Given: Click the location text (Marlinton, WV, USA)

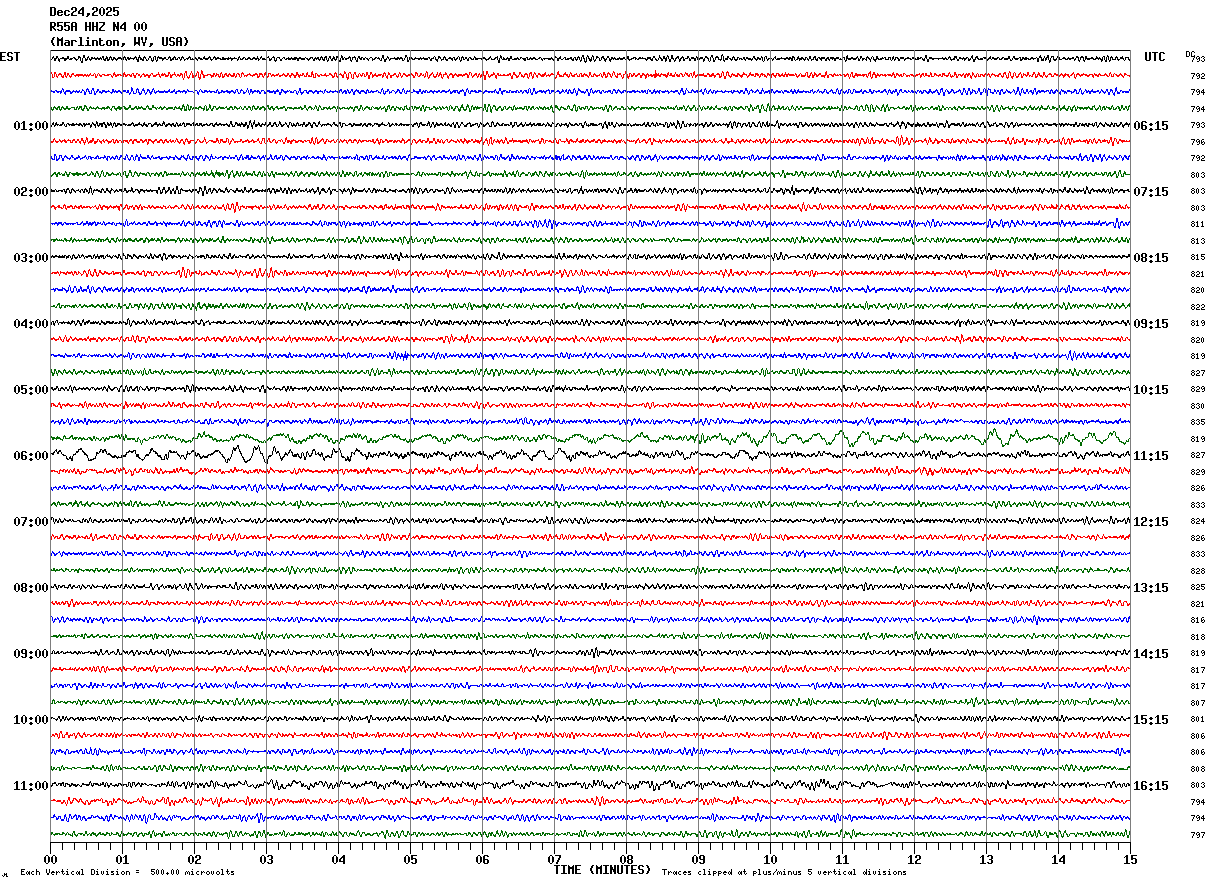Looking at the screenshot, I should click(119, 42).
